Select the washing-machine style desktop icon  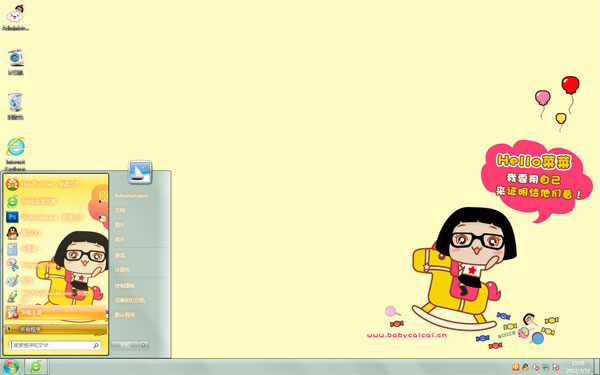16,62
